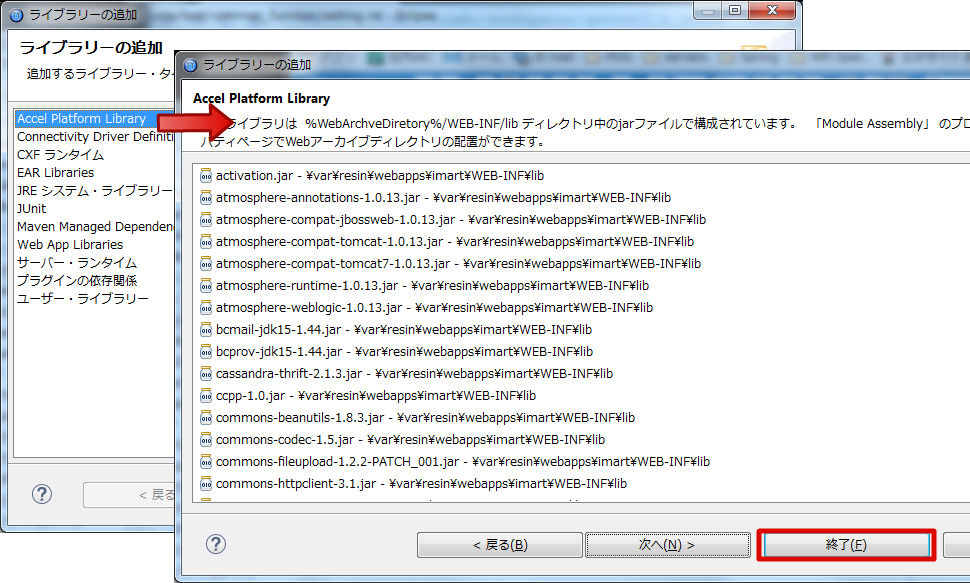Select JUnit in the library list
970x583 pixels.
click(32, 209)
